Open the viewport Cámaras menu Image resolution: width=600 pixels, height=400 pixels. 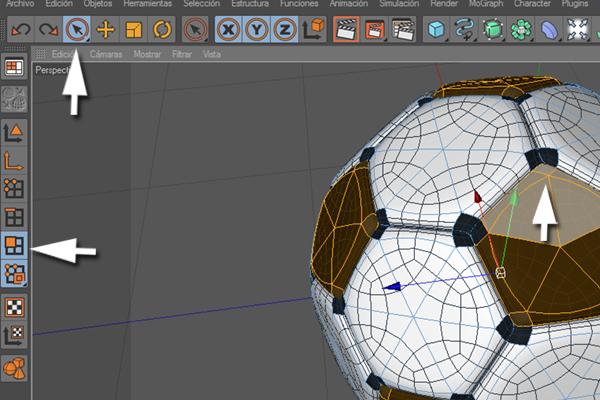coord(106,54)
